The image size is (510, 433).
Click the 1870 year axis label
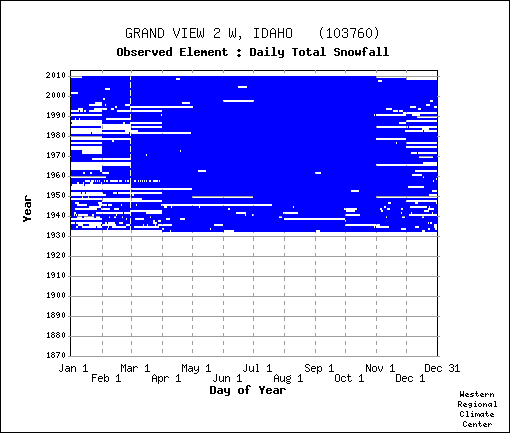(56, 356)
